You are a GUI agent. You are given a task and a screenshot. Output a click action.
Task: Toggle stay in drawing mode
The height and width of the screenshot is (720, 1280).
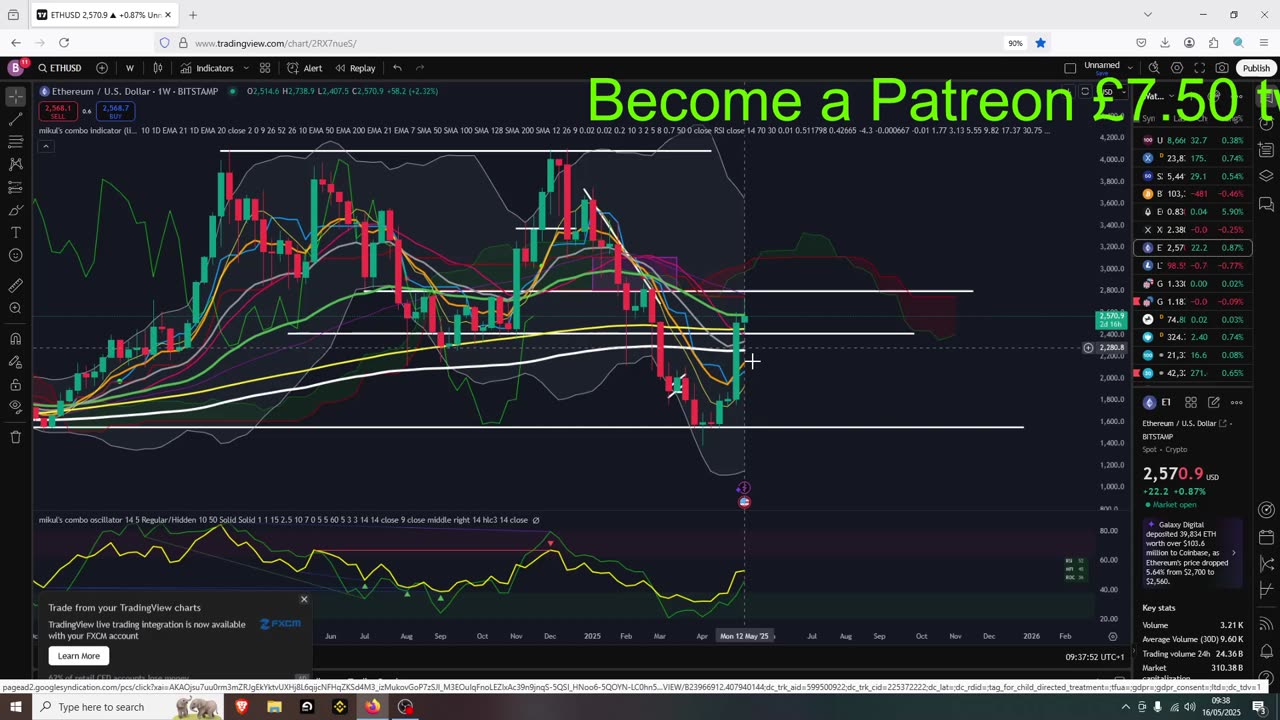[x=15, y=361]
